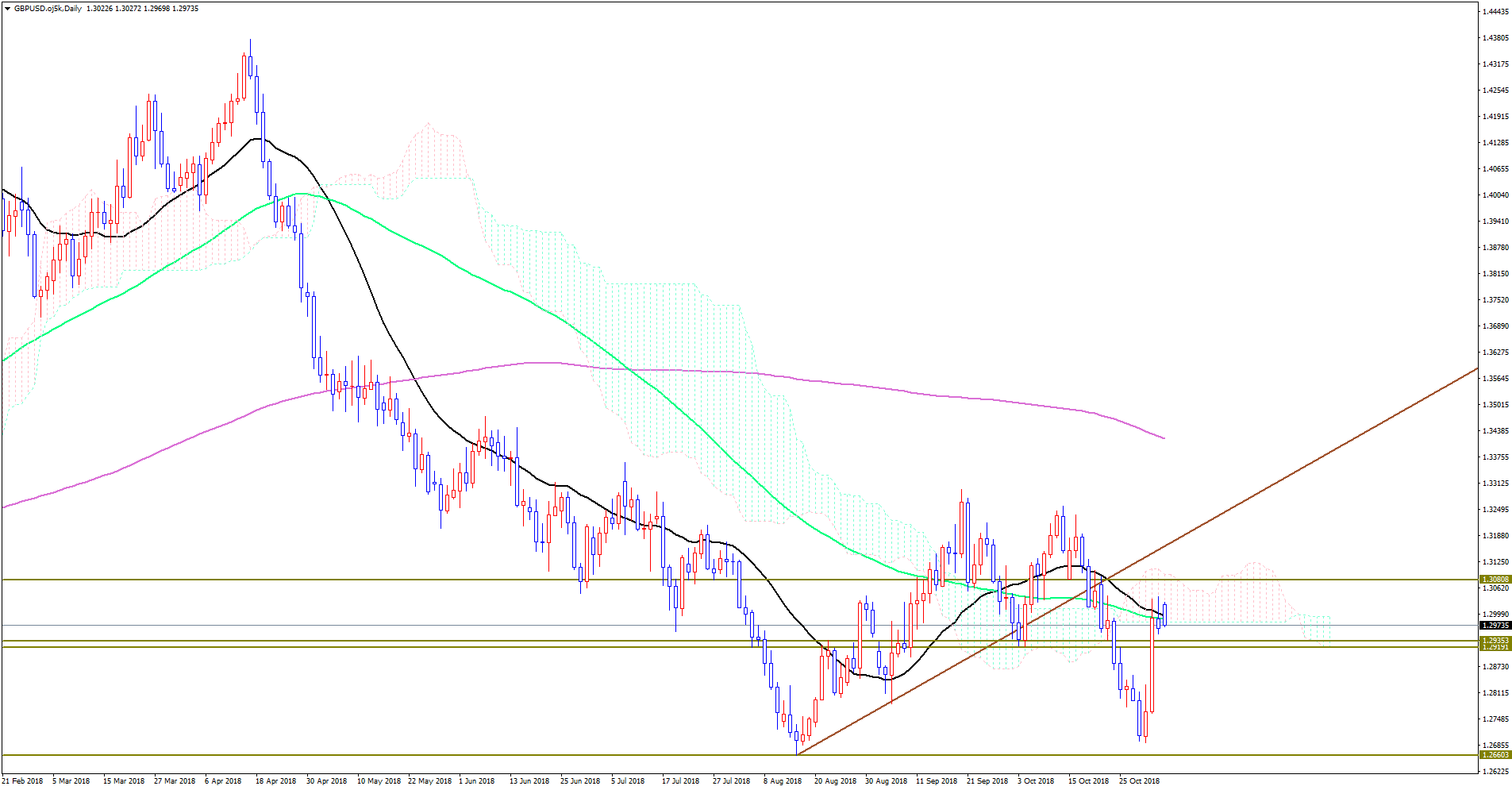This screenshot has width=1512, height=790.
Task: Click the 21 Feb 2018 date label
Action: [22, 780]
